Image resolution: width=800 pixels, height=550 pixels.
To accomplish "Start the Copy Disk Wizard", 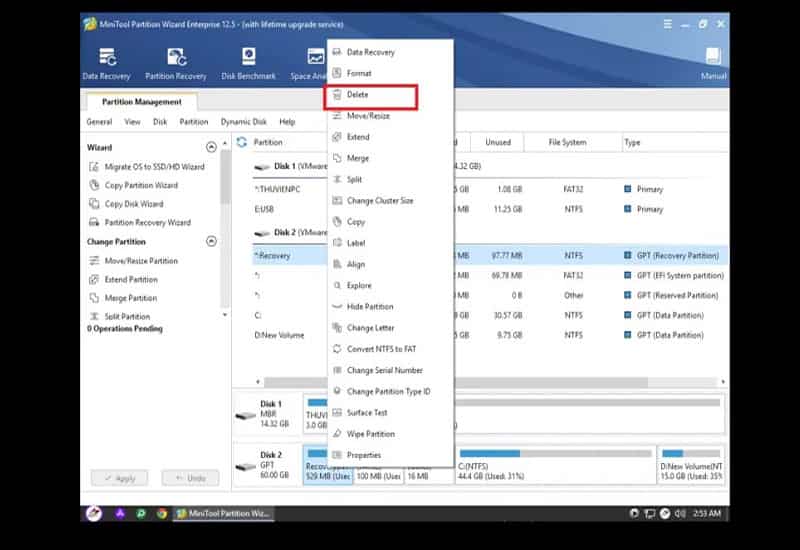I will coord(127,204).
